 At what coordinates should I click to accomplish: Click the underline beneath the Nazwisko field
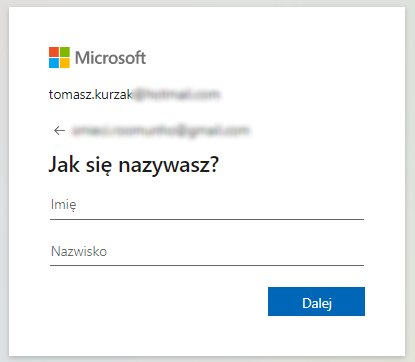(207, 265)
